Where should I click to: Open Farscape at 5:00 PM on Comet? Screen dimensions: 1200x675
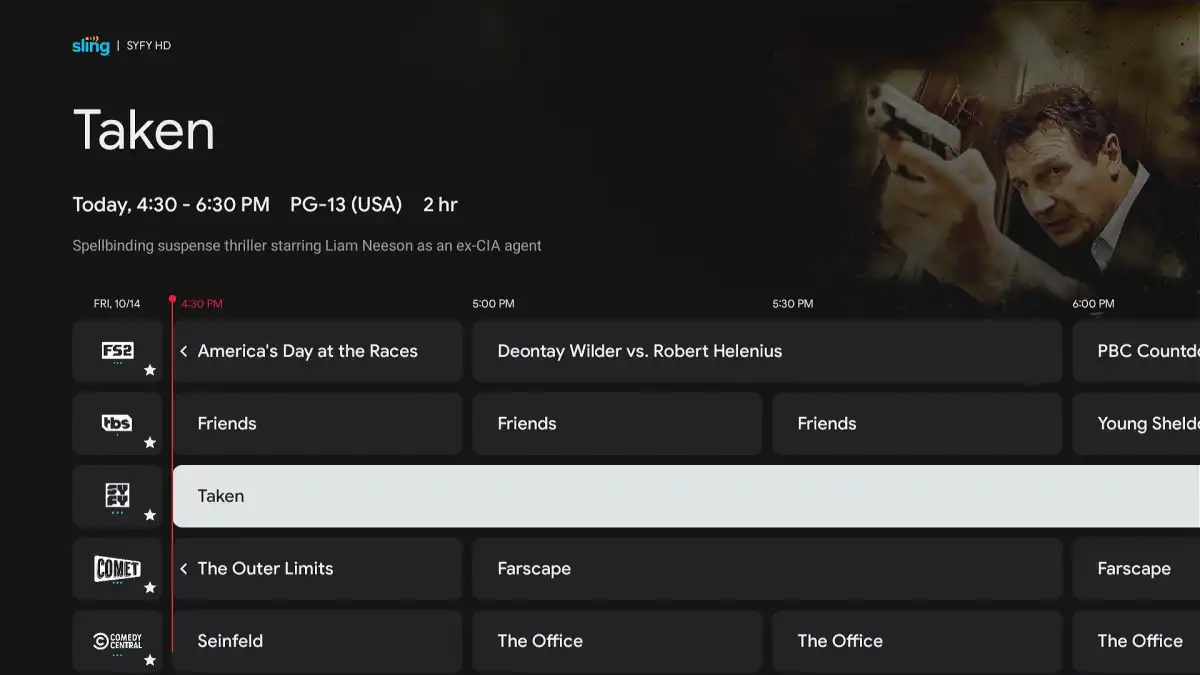click(767, 568)
